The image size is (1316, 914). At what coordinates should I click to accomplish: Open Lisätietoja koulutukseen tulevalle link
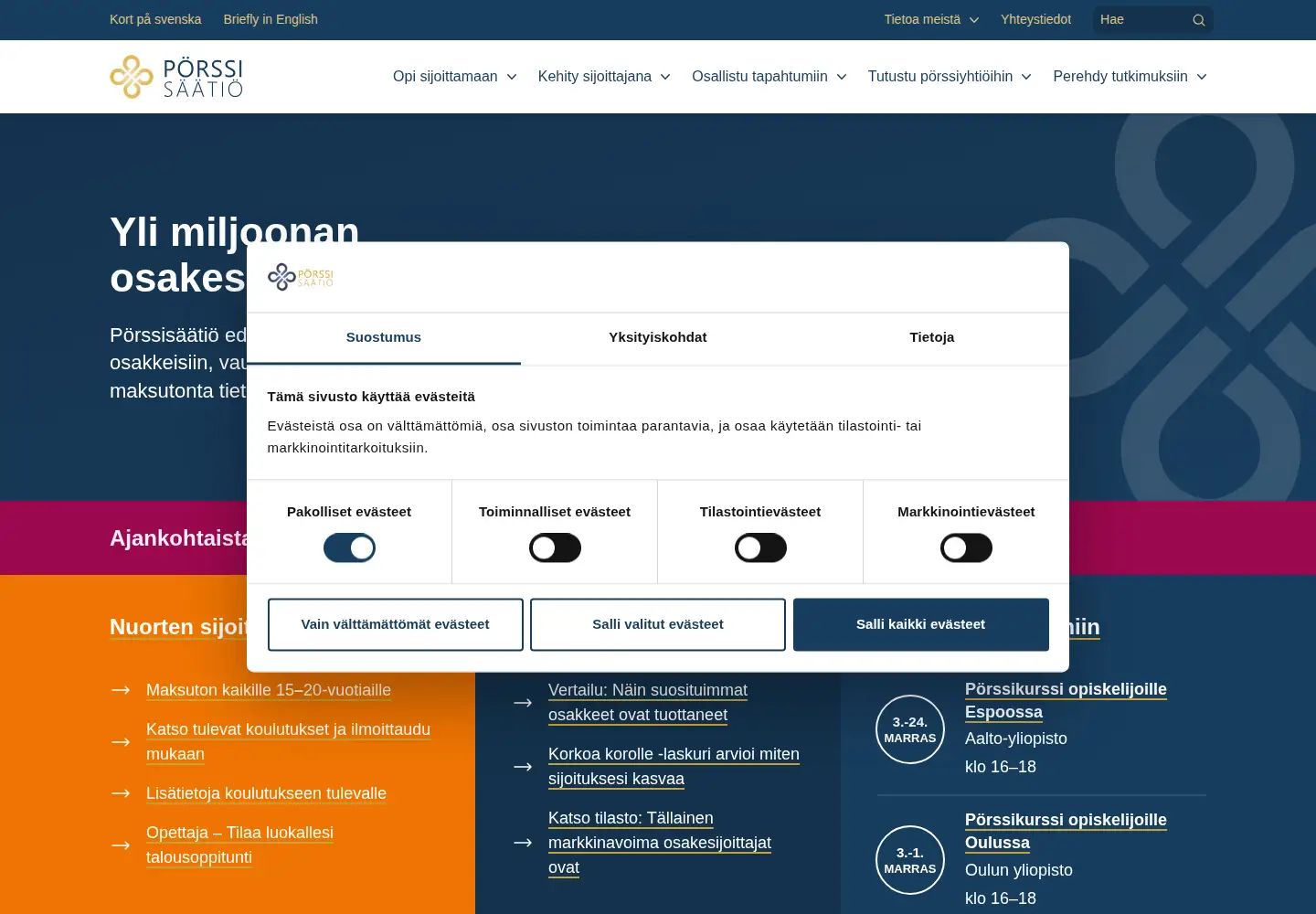(x=266, y=793)
